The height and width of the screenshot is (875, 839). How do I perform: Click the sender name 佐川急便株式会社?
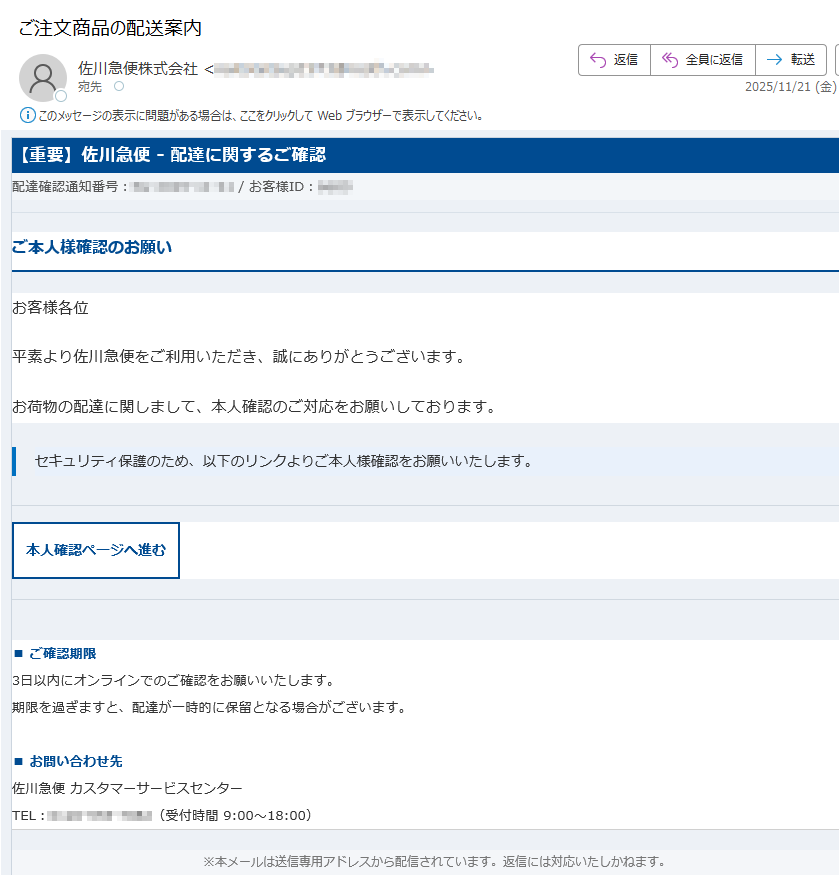pyautogui.click(x=138, y=69)
